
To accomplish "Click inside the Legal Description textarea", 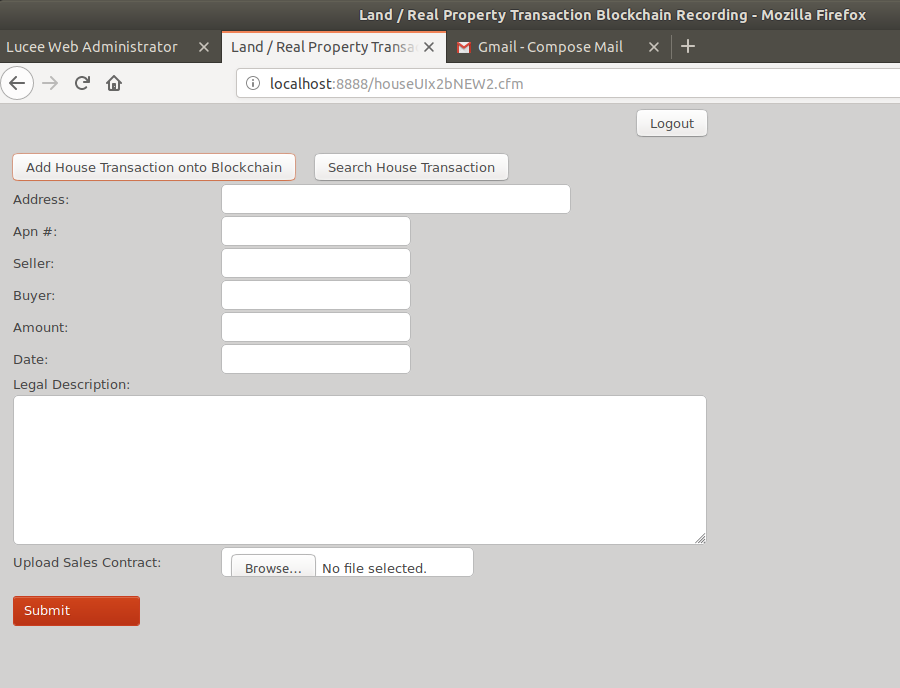I will click(x=360, y=470).
